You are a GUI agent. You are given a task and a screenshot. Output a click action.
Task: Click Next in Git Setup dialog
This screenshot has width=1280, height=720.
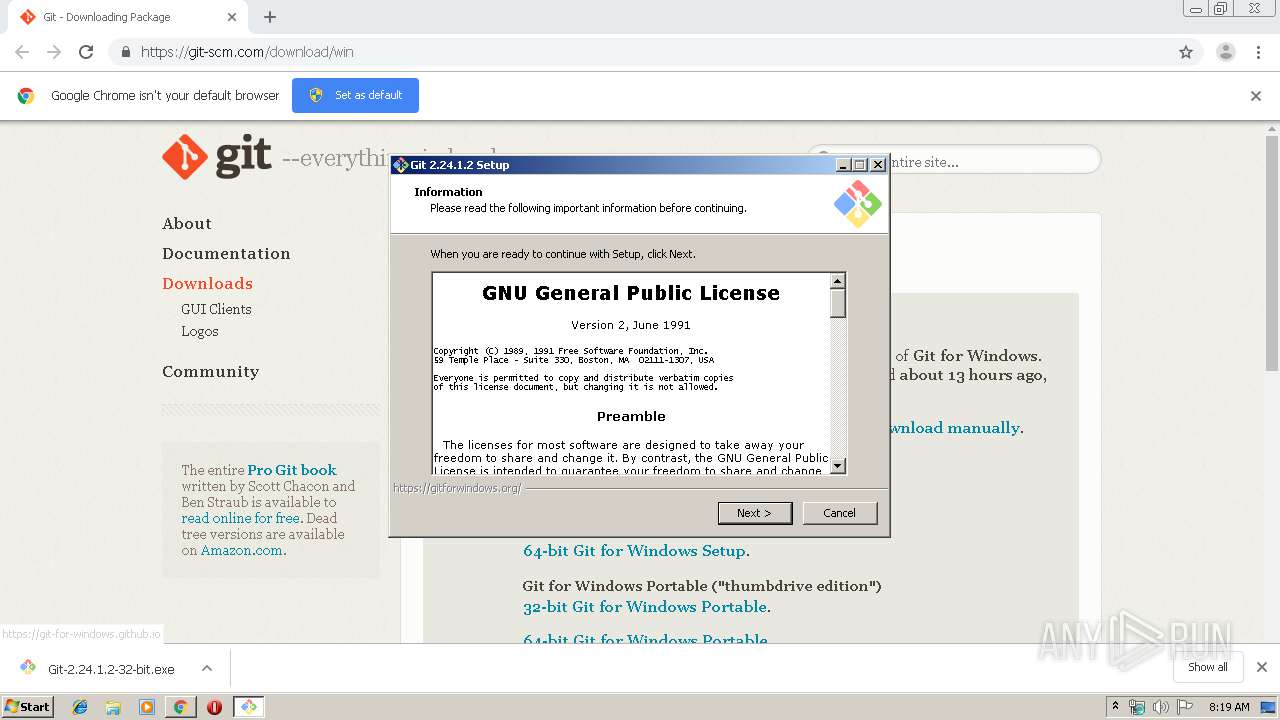[755, 513]
